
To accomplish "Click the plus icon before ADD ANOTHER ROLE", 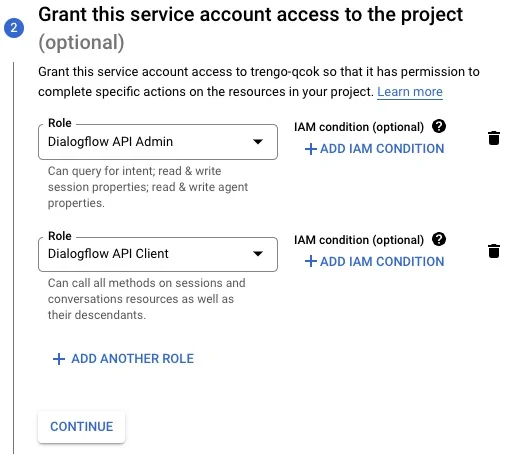I will (59, 359).
